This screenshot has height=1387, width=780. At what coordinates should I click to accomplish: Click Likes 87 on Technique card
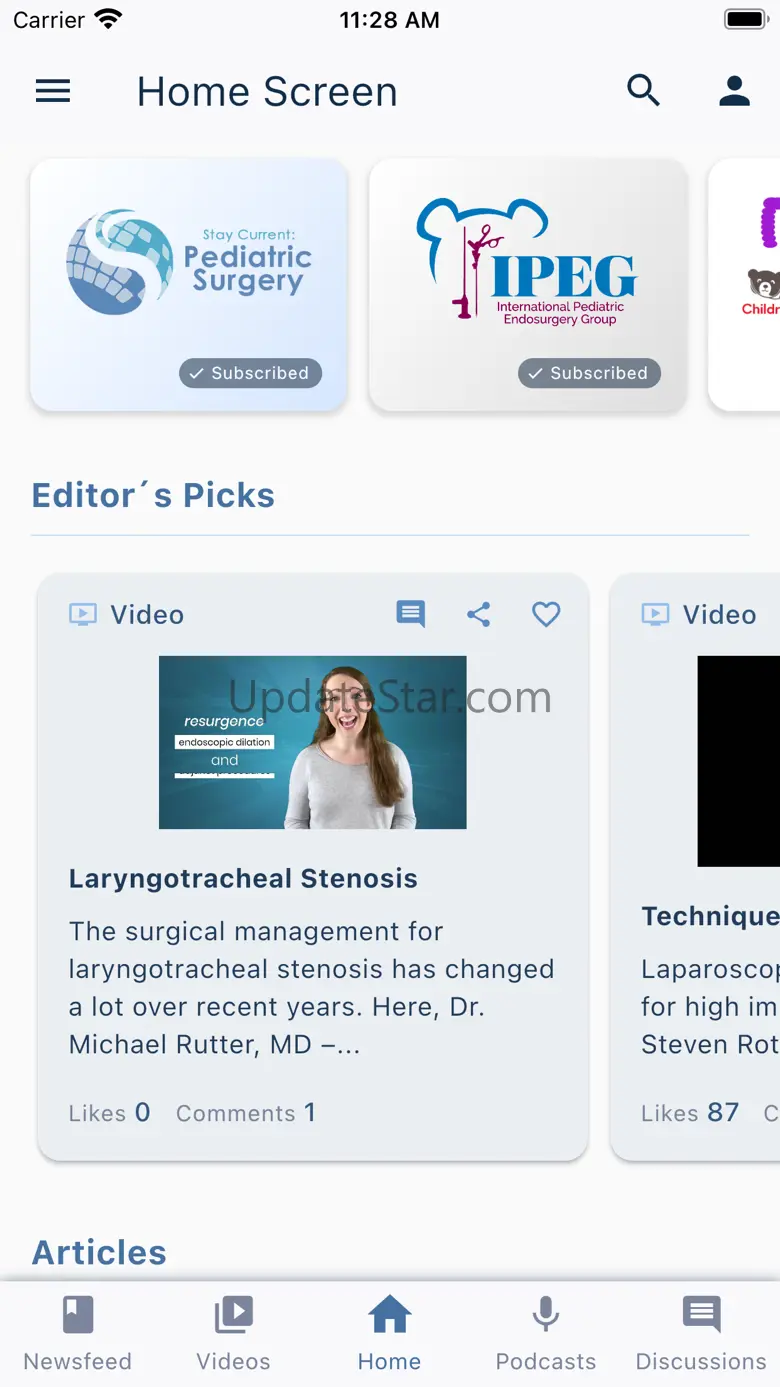pyautogui.click(x=690, y=1113)
